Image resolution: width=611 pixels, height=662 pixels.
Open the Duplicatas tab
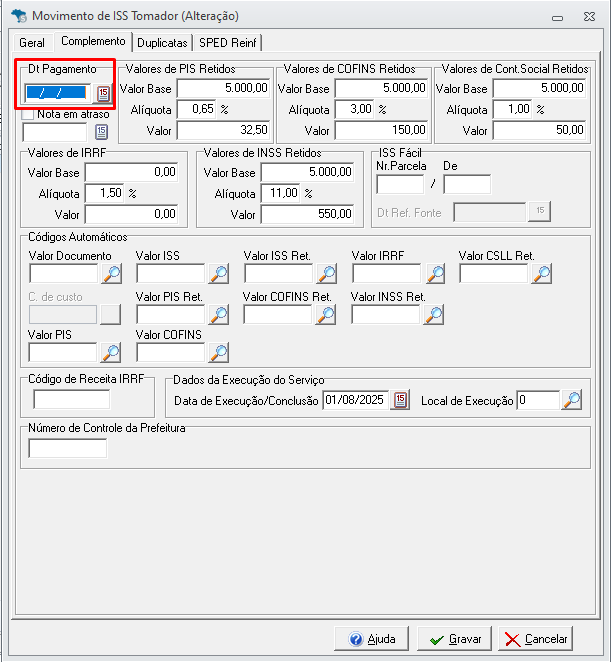[162, 43]
